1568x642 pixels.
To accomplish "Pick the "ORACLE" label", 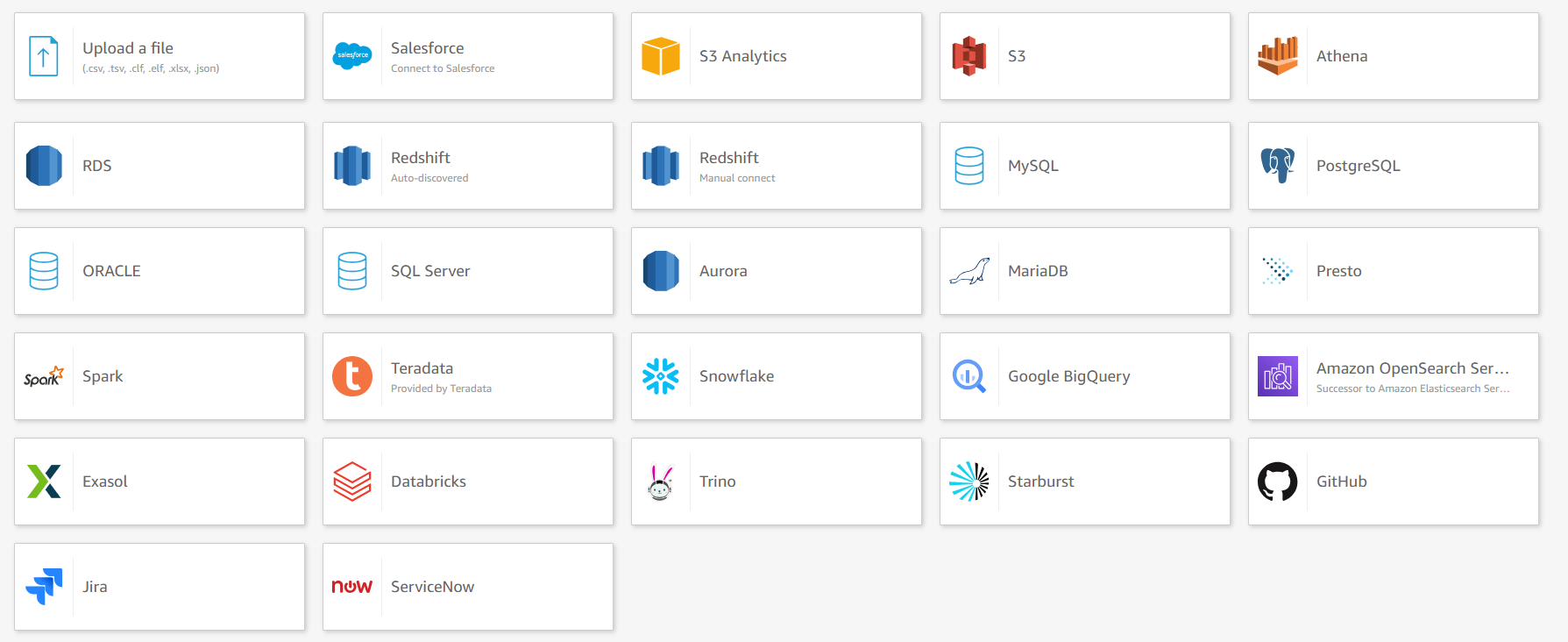I will [x=112, y=271].
